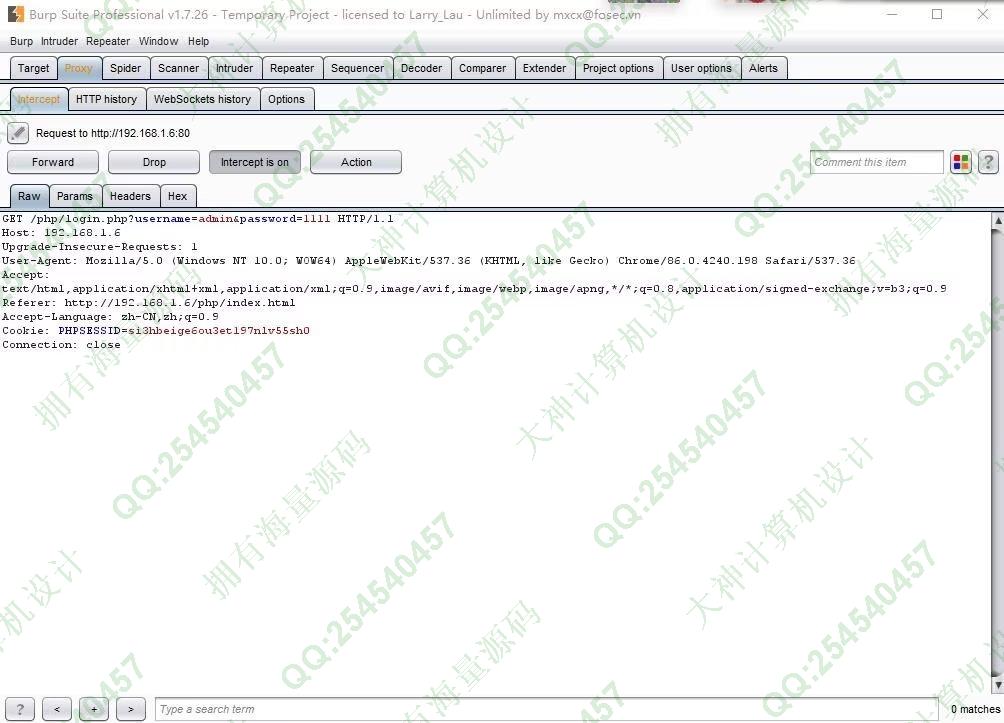Click the Cookie PHPSESSID line
This screenshot has width=1004, height=723.
click(x=156, y=331)
